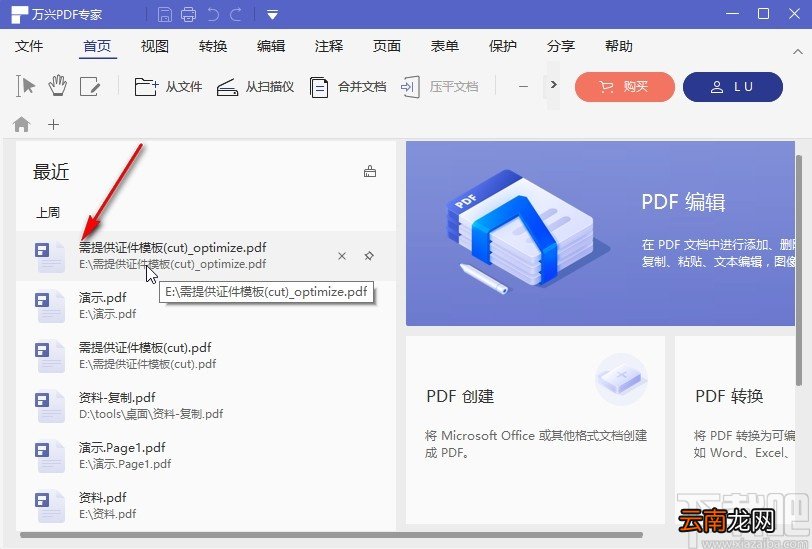Open the quick access customize dropdown
Screen dimensions: 812x549
click(x=272, y=15)
